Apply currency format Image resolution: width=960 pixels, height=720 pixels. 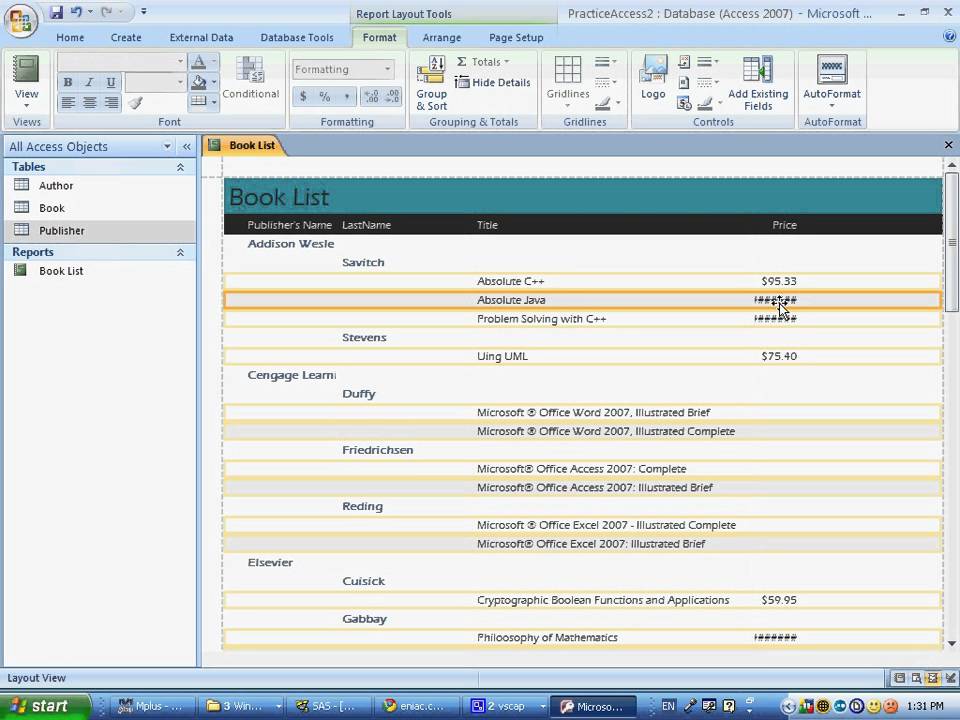[x=303, y=96]
